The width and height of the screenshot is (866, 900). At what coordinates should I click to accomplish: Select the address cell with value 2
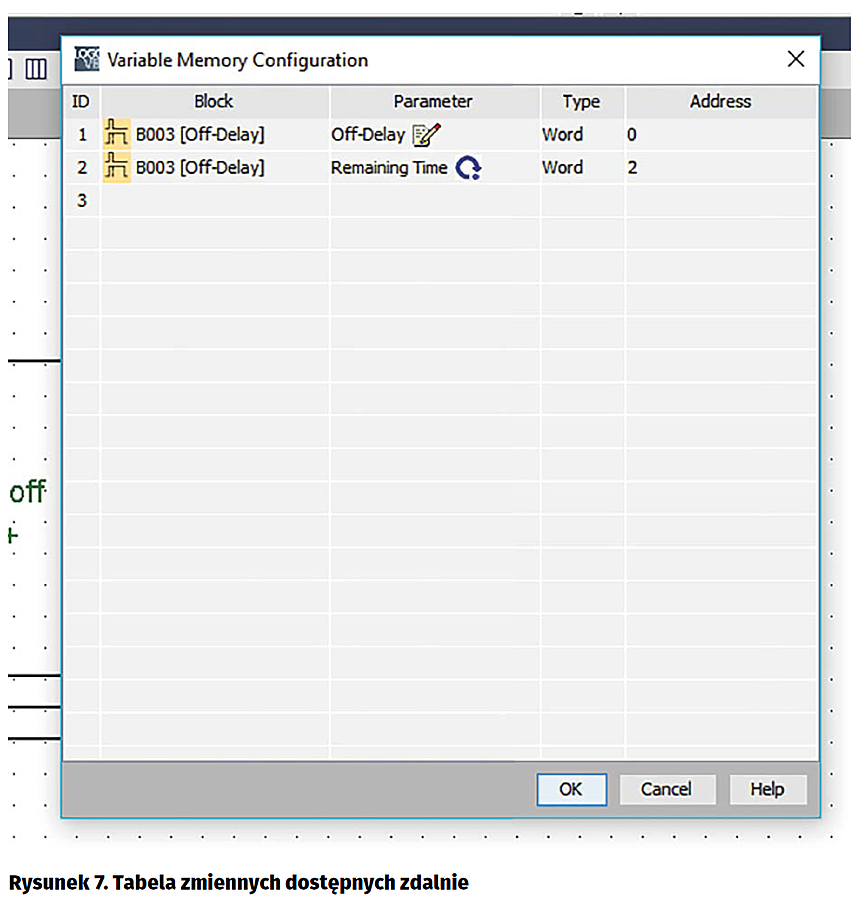[720, 167]
